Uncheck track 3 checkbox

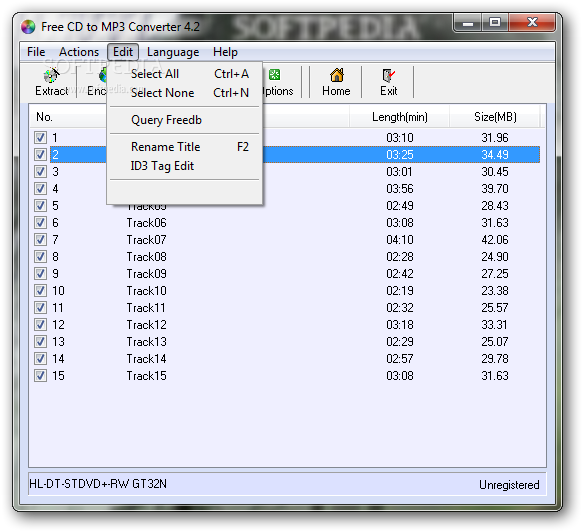click(40, 171)
